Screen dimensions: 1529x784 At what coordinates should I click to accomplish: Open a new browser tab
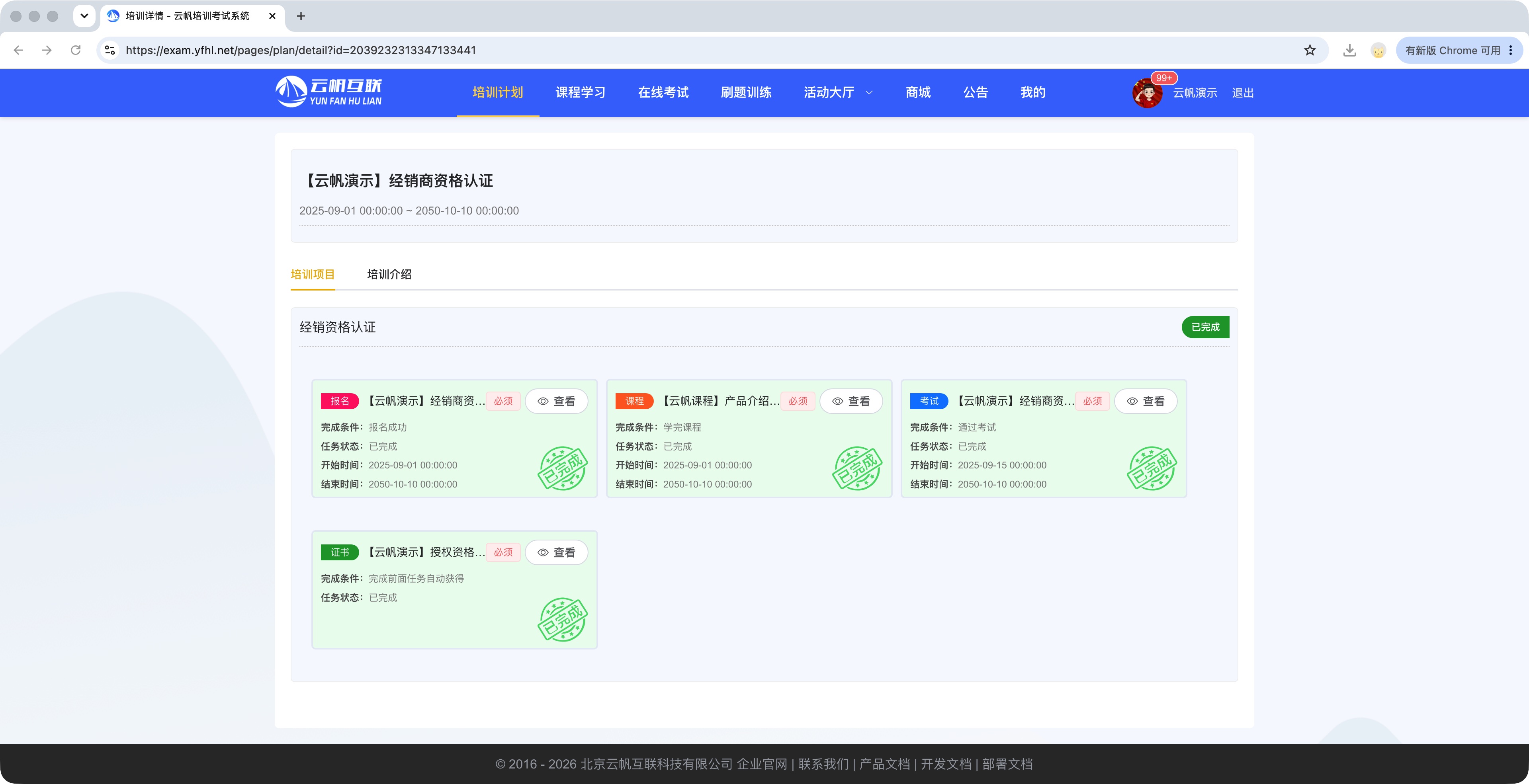(x=301, y=16)
